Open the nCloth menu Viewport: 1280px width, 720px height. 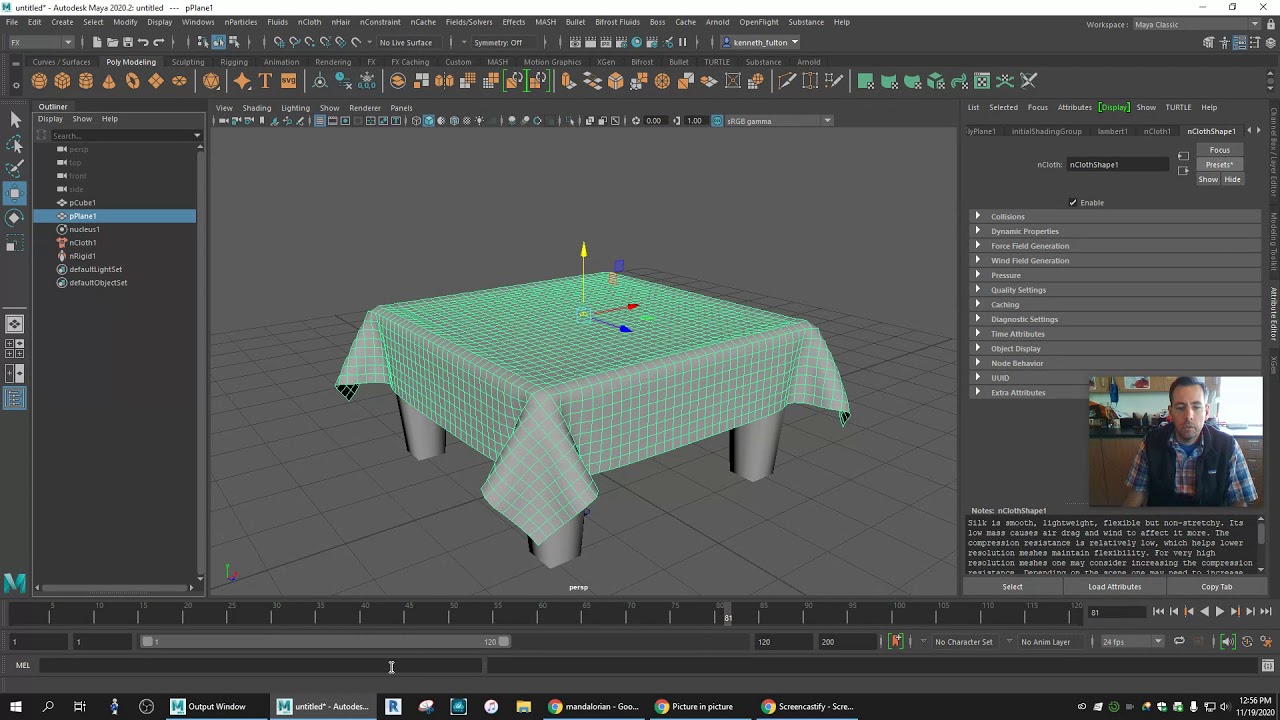click(x=309, y=22)
